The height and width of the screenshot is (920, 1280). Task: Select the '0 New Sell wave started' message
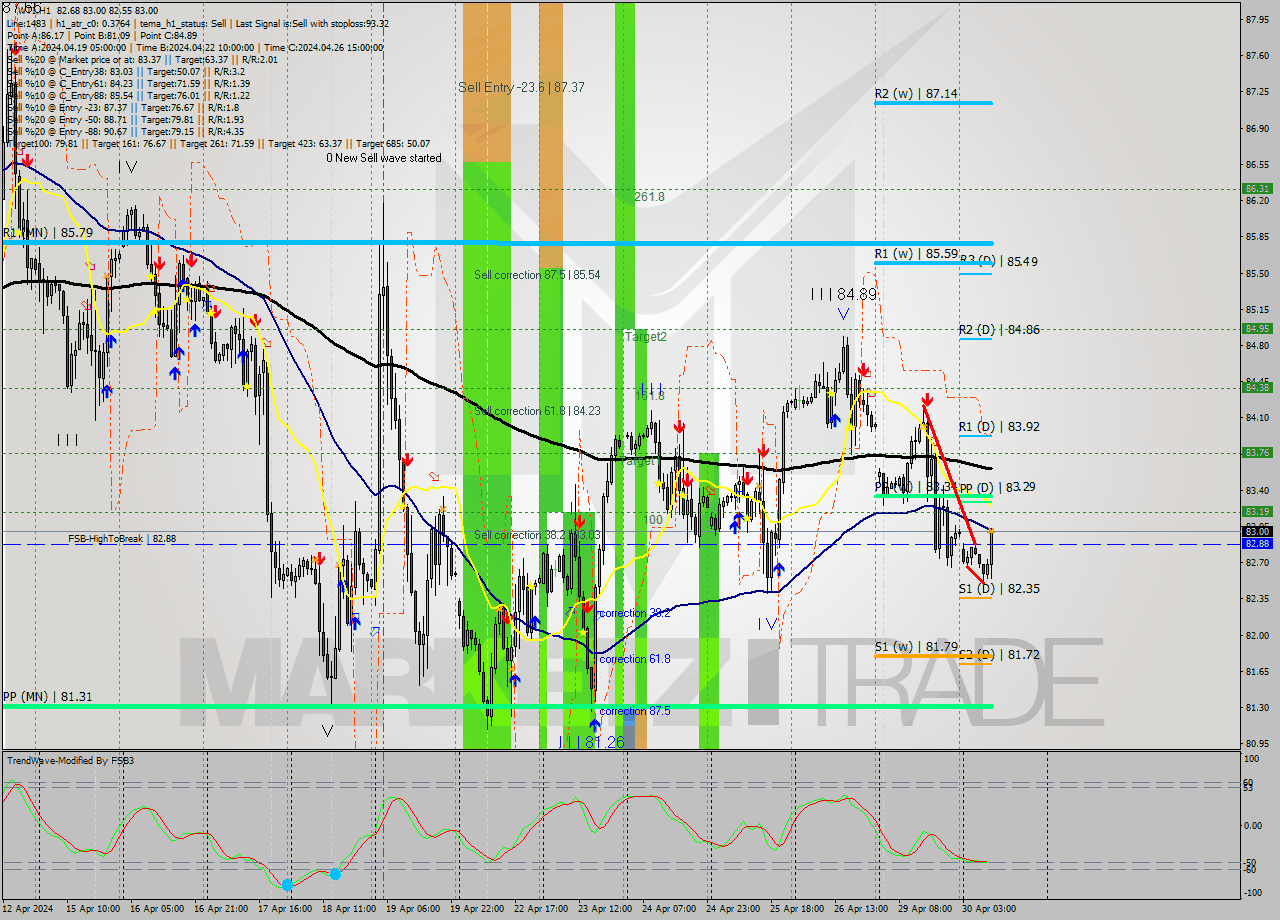pyautogui.click(x=383, y=158)
